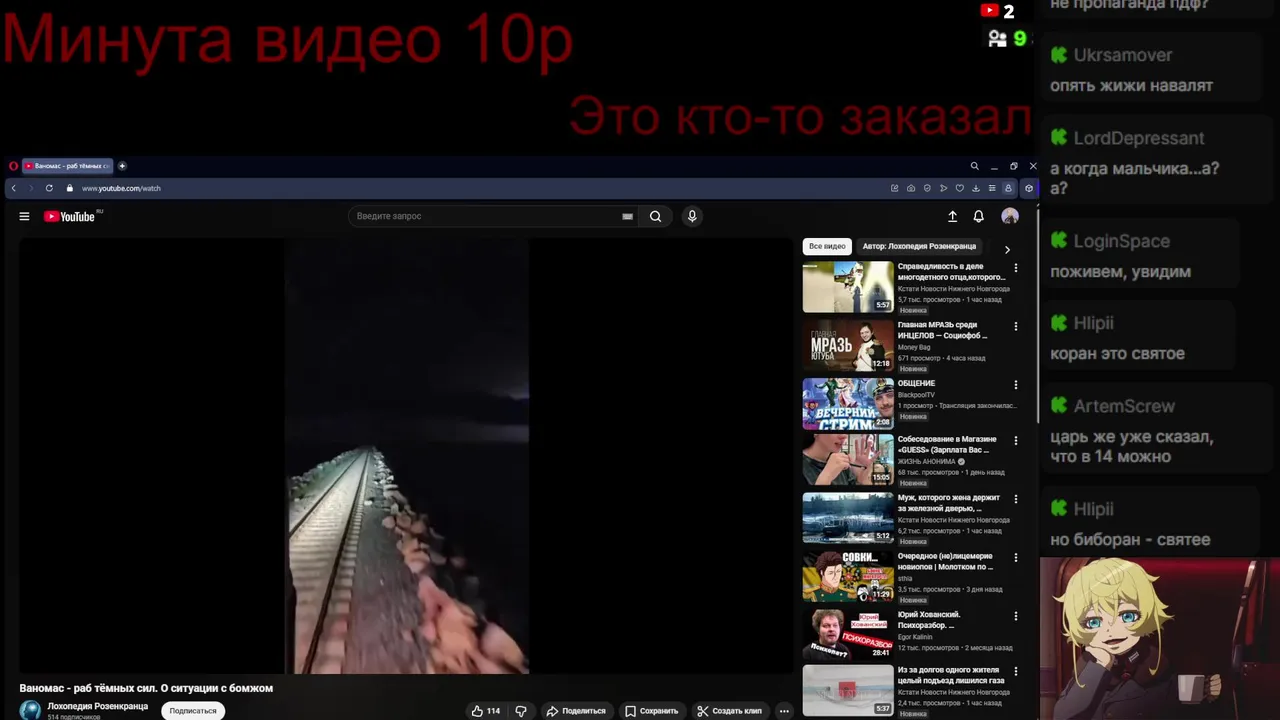Click the youtube.com/watch address bar

[x=121, y=188]
